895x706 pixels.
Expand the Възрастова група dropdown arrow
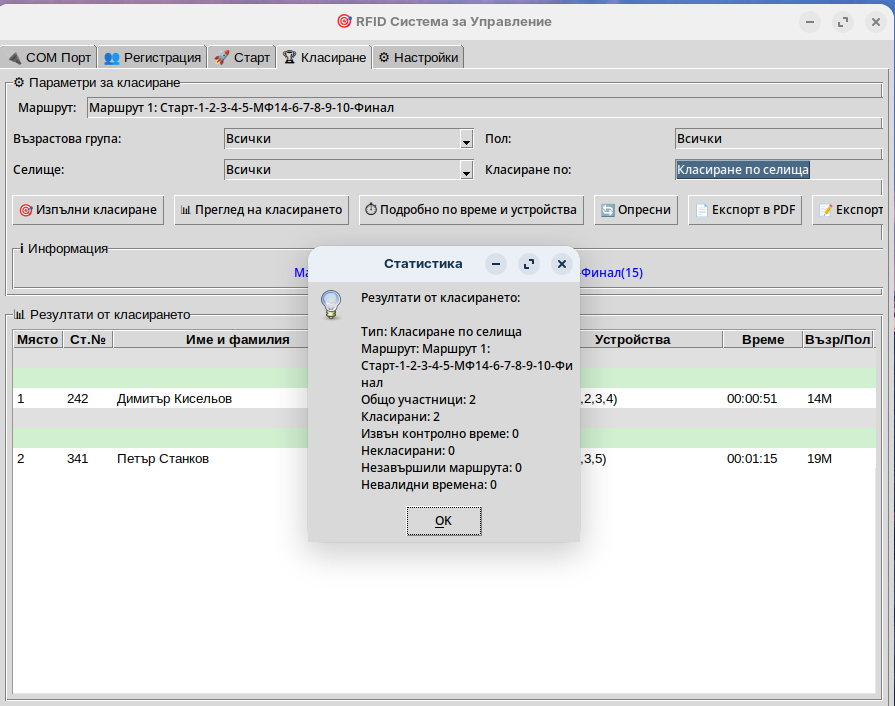click(466, 140)
